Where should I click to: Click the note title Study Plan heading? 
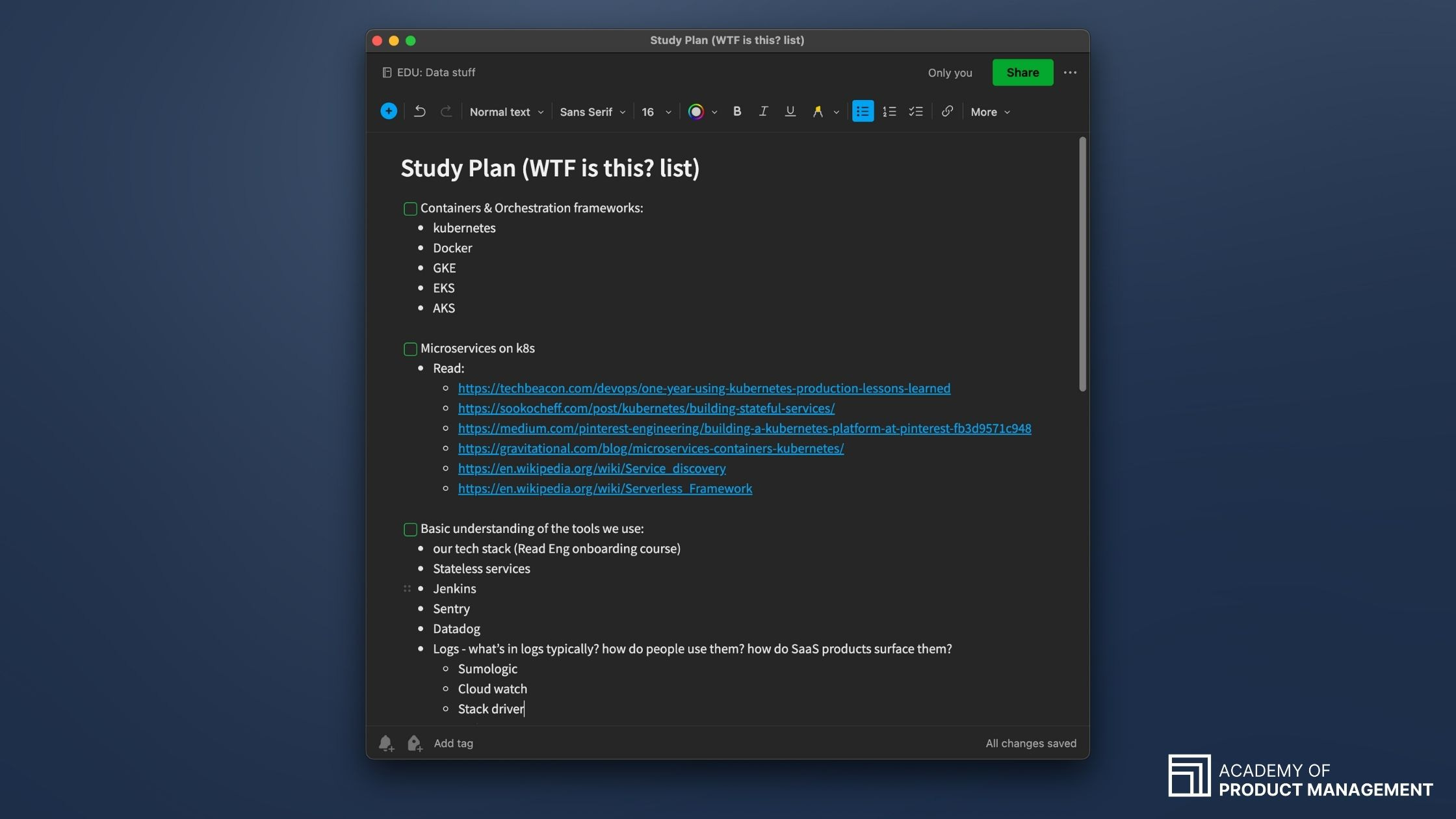click(x=550, y=168)
